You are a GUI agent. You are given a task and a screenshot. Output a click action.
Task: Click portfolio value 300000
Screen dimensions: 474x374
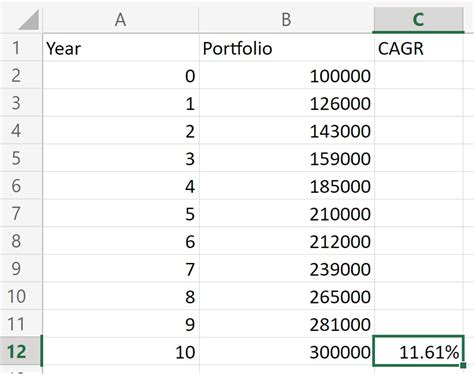287,352
